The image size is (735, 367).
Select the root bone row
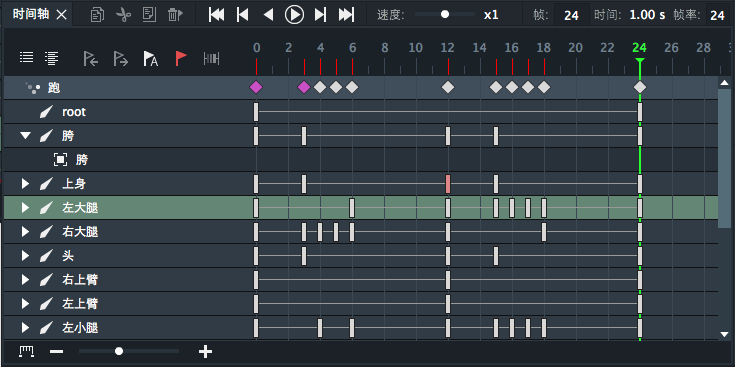coord(361,112)
